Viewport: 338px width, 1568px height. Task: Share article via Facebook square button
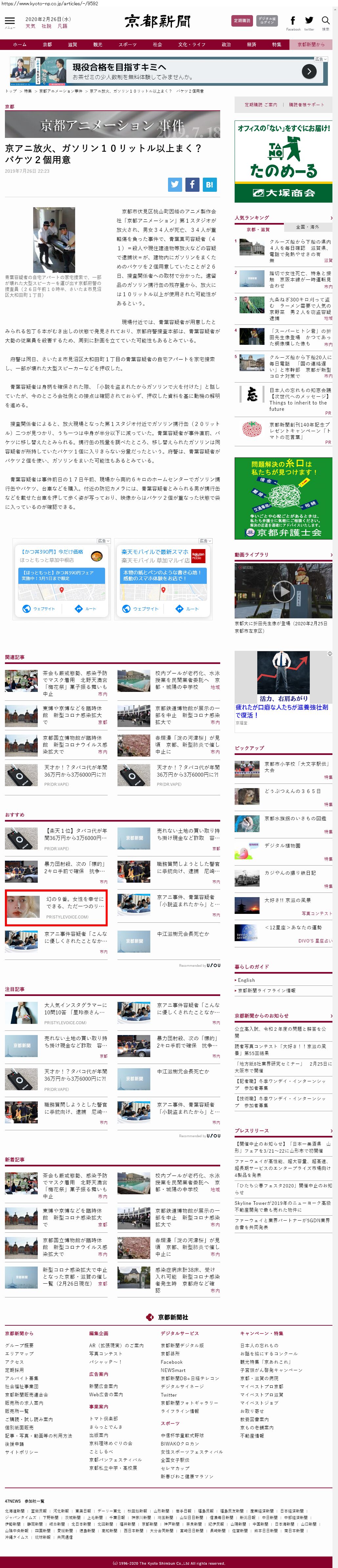click(x=192, y=185)
